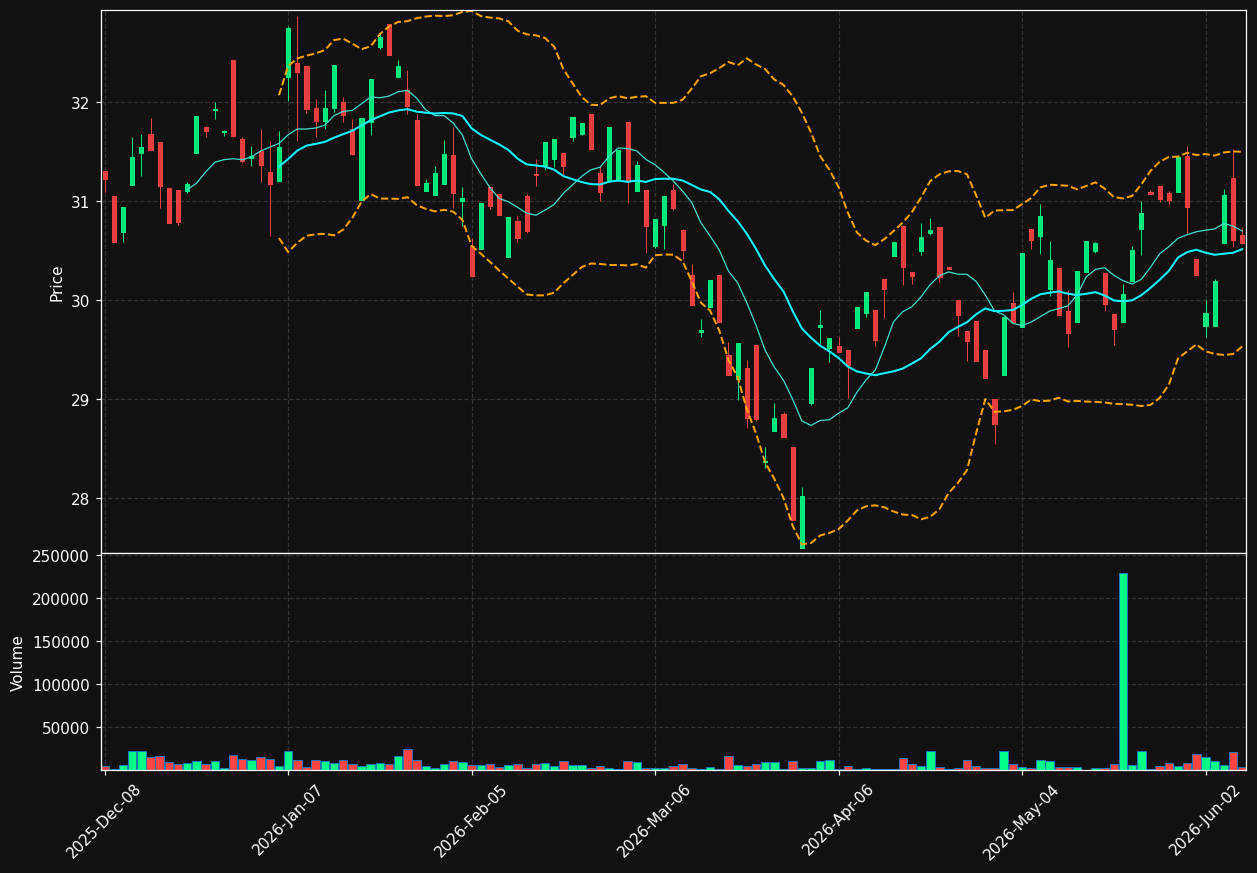Click volume tick label 100000

[x=62, y=685]
